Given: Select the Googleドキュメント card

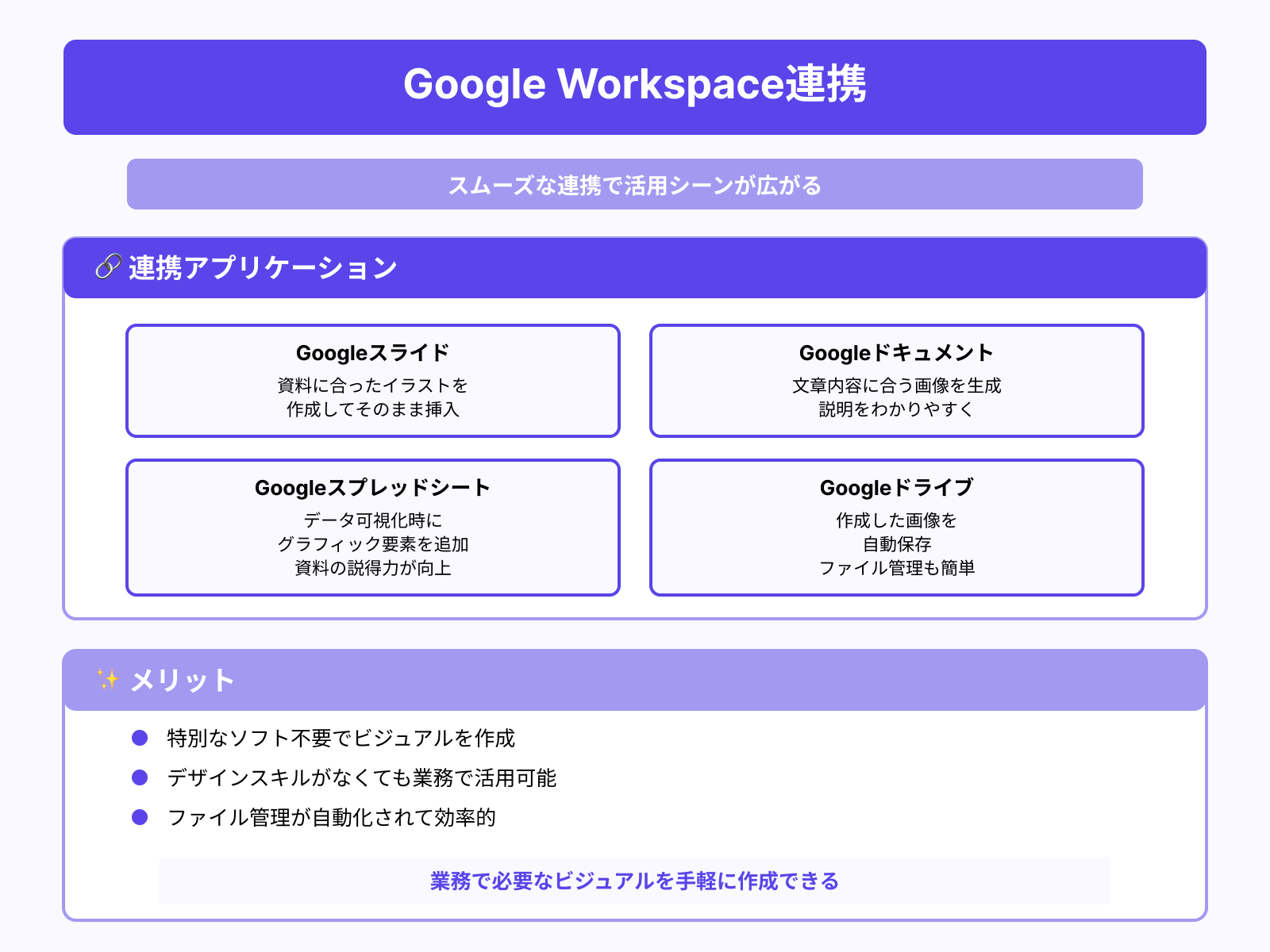Looking at the screenshot, I should pyautogui.click(x=896, y=381).
